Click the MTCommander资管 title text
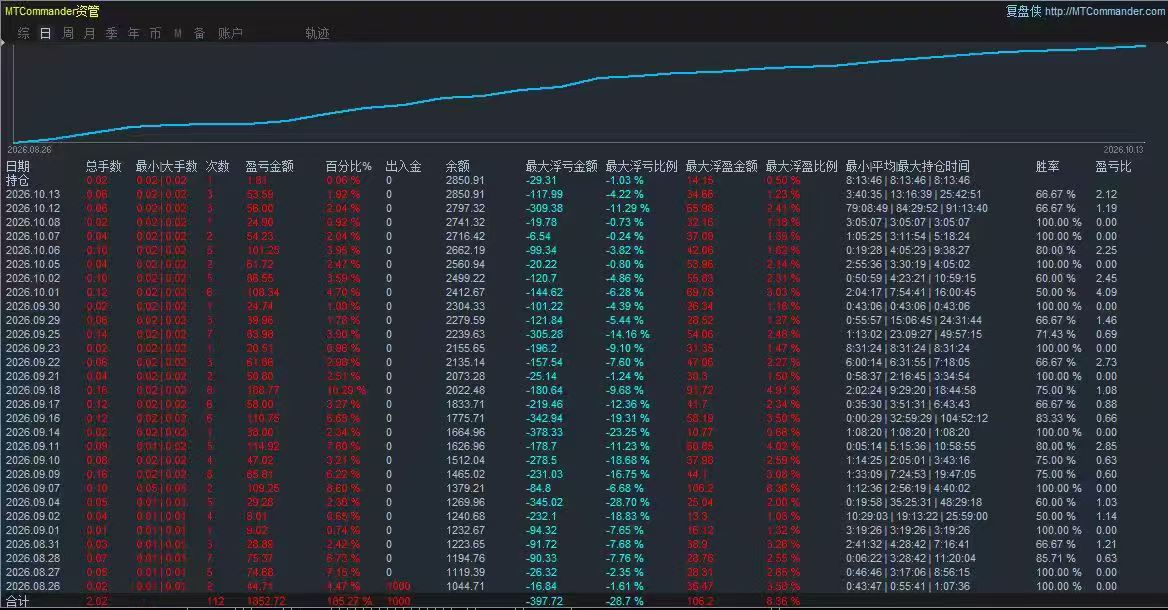This screenshot has width=1168, height=610. [52, 11]
